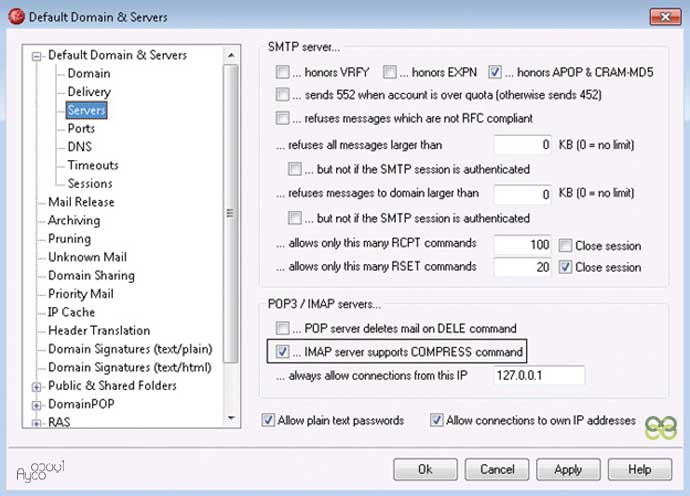
Task: Toggle IMAP server supports COMPRESS command
Action: coord(282,352)
